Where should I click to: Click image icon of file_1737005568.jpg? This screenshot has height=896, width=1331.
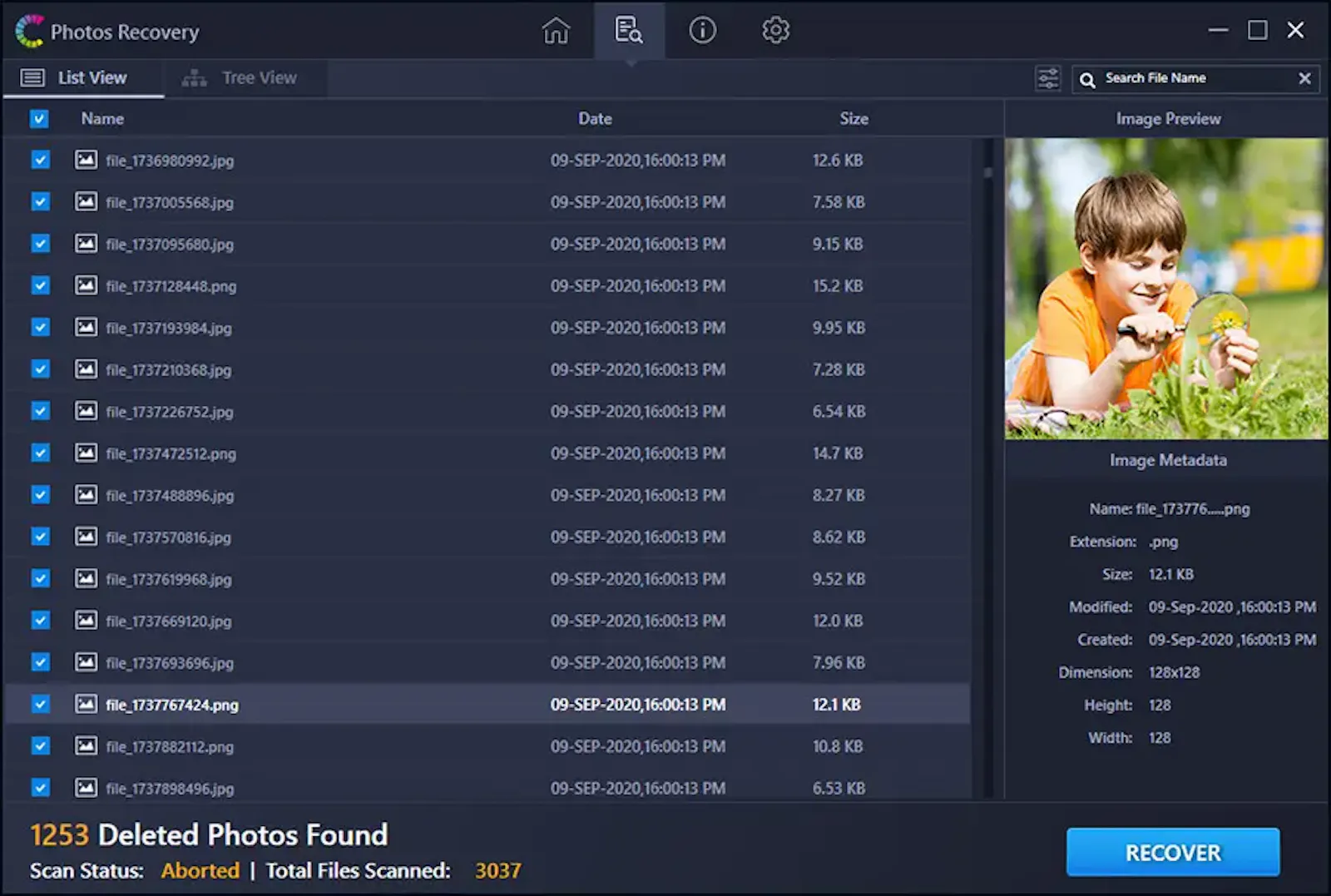pyautogui.click(x=86, y=201)
